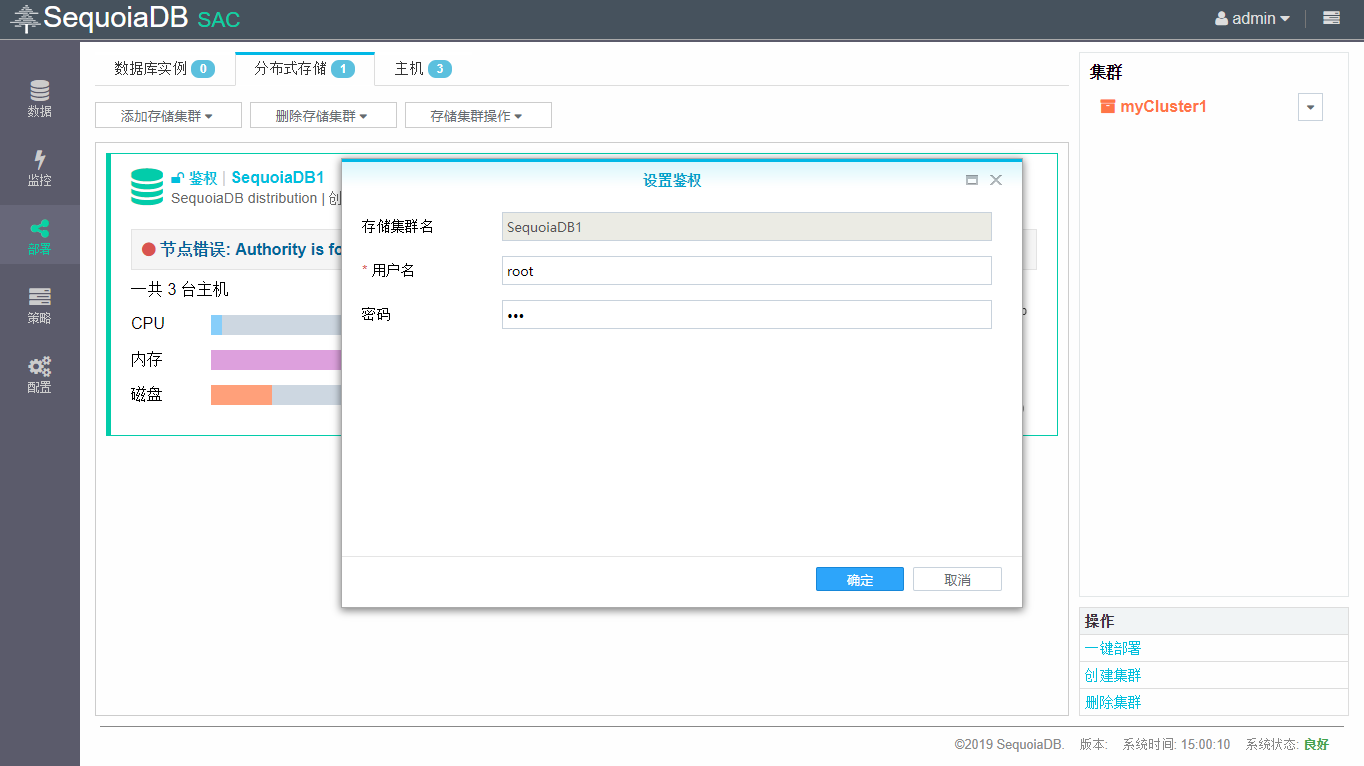Select myCluster1 in the cluster list
Viewport: 1364px width, 766px height.
point(1163,106)
